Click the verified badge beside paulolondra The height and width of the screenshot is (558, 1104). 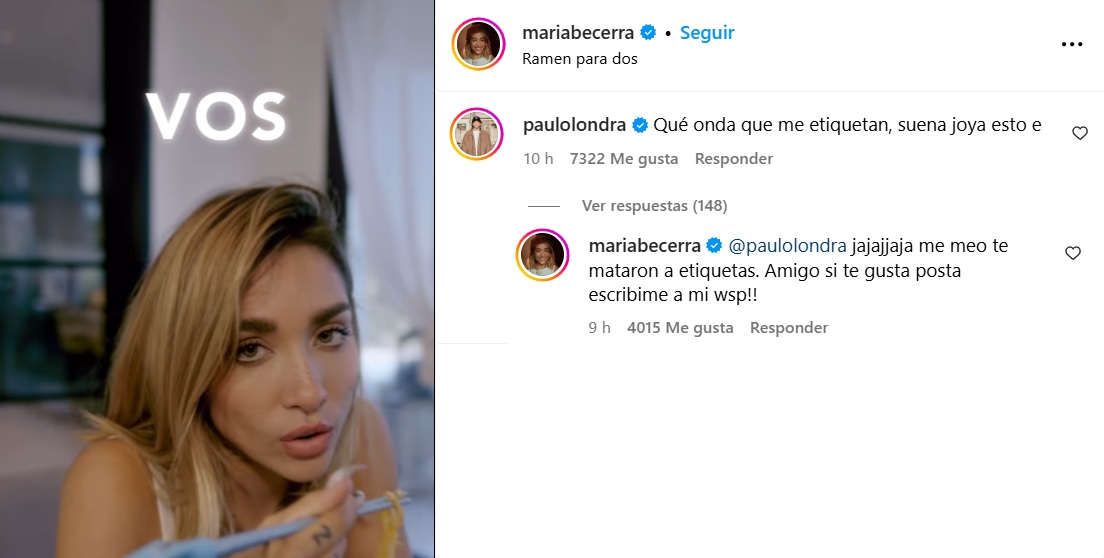coord(640,126)
